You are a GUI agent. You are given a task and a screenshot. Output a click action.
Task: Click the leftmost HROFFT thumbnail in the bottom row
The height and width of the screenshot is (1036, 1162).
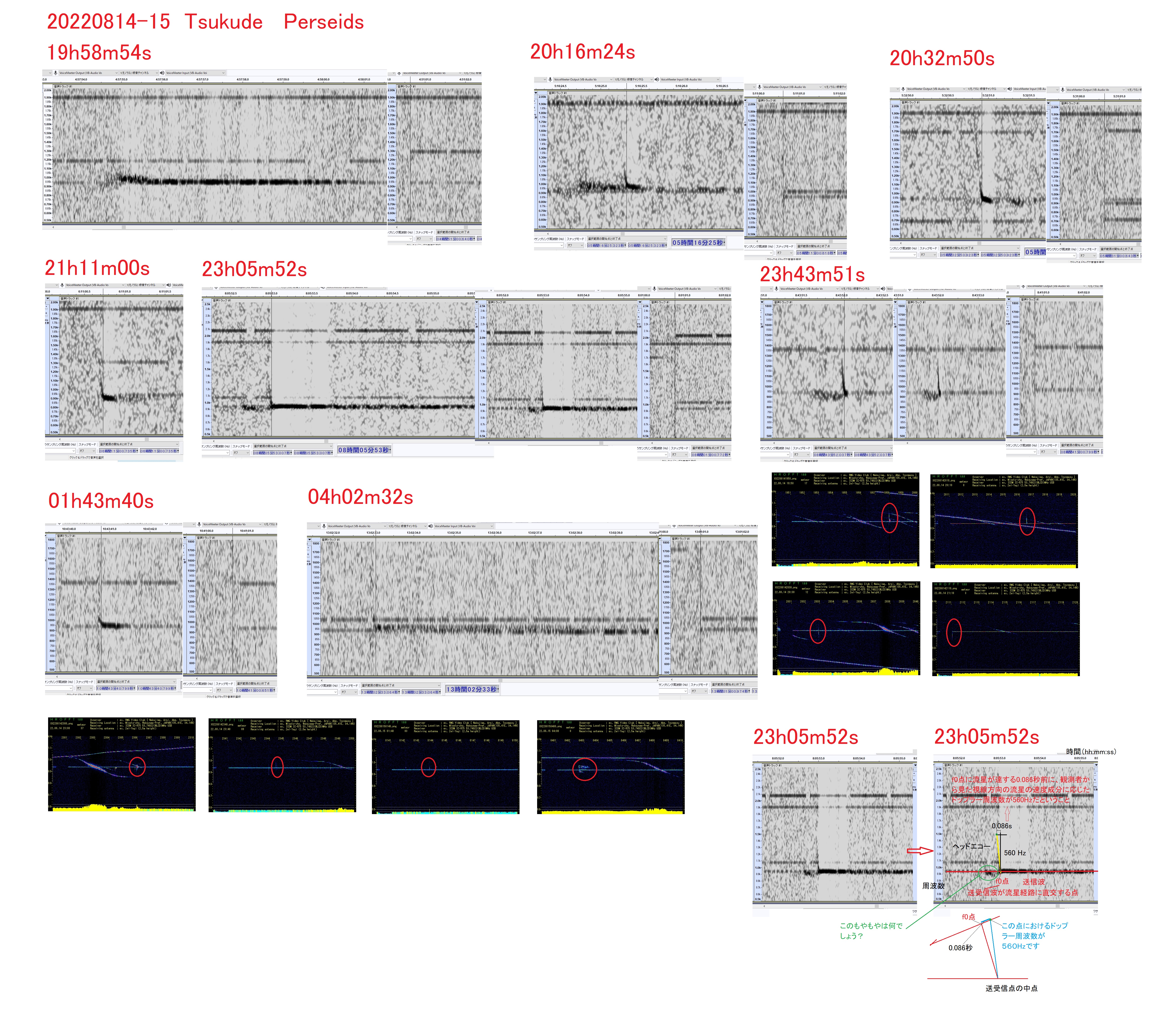click(122, 765)
